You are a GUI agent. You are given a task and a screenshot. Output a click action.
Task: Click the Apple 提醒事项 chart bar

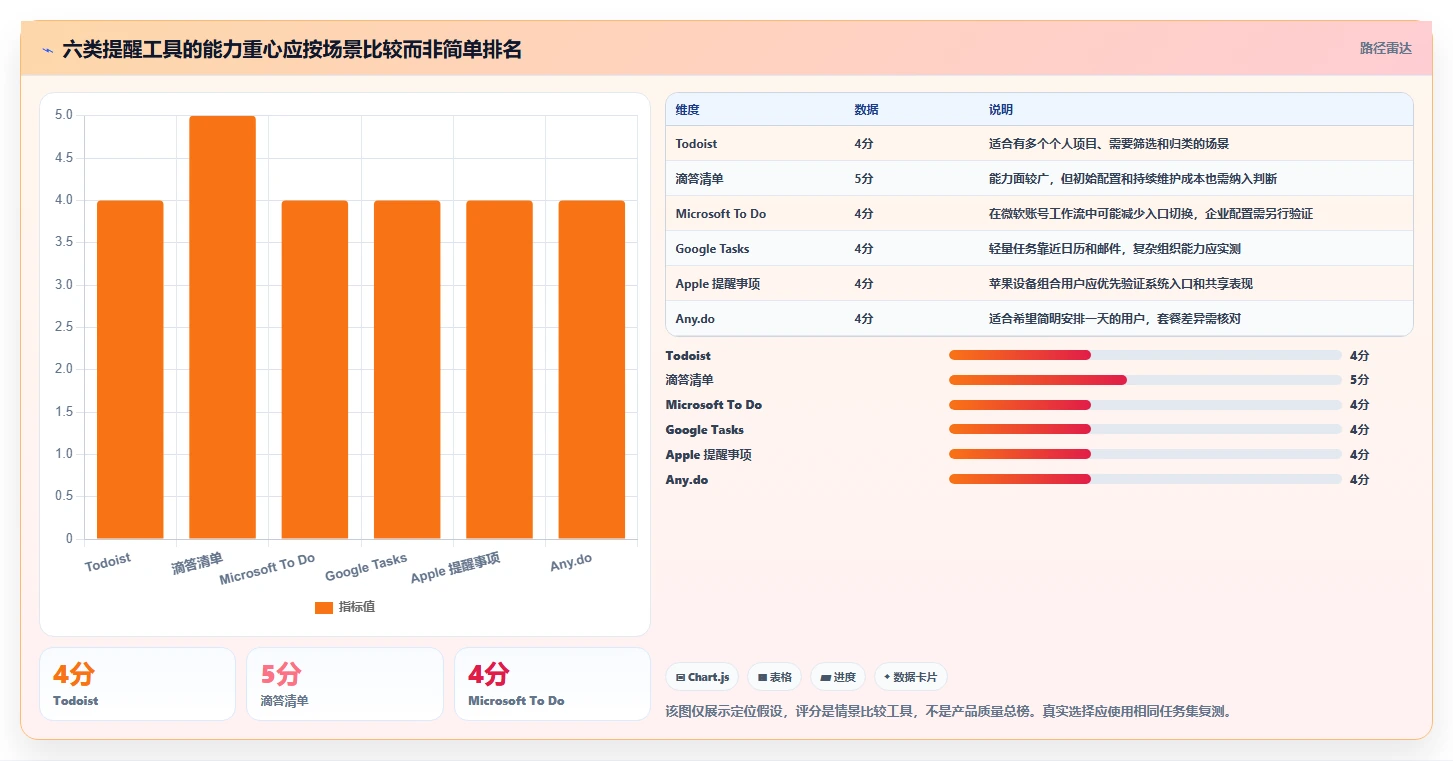(499, 370)
